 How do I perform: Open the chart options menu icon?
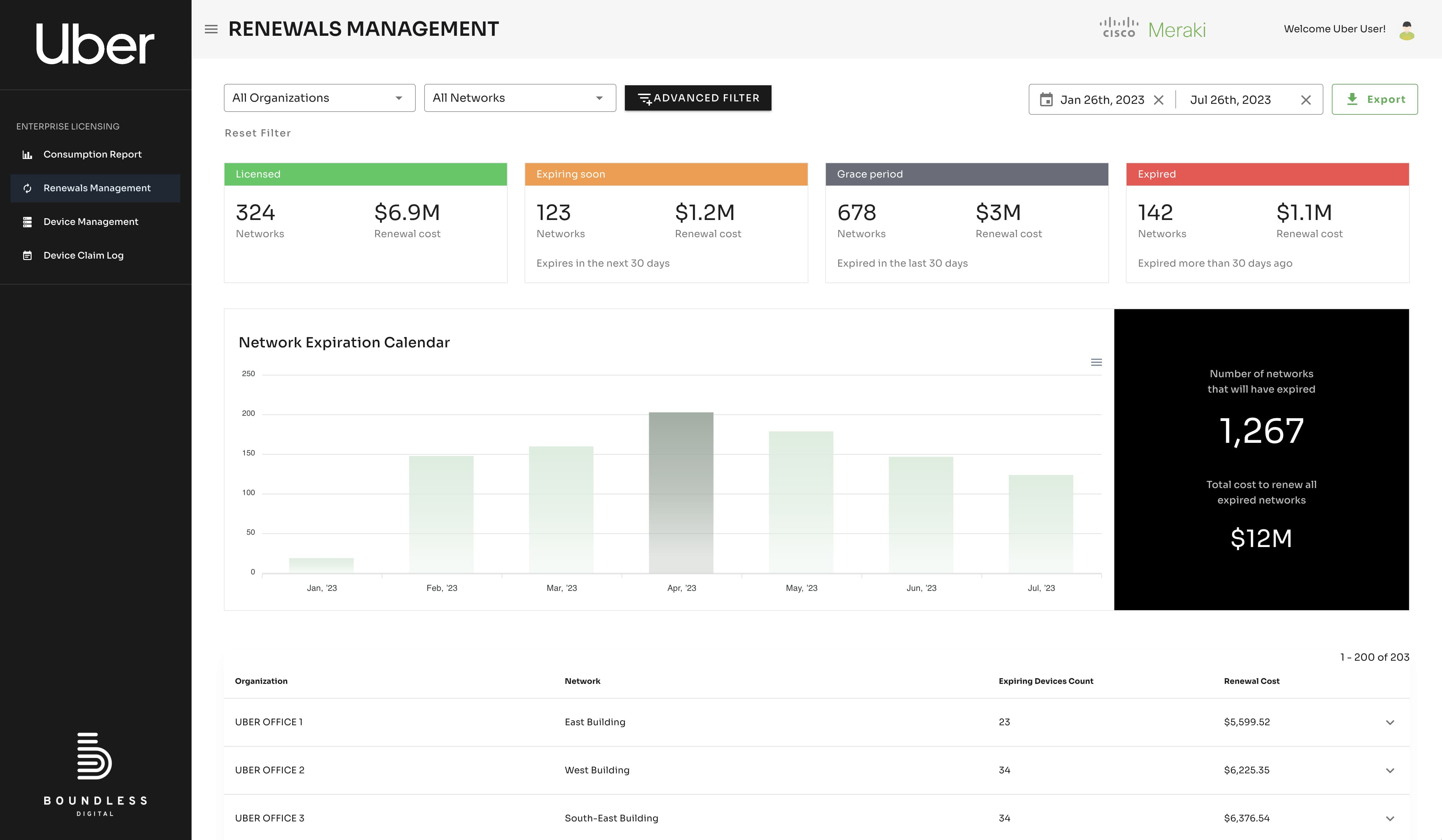(1096, 362)
